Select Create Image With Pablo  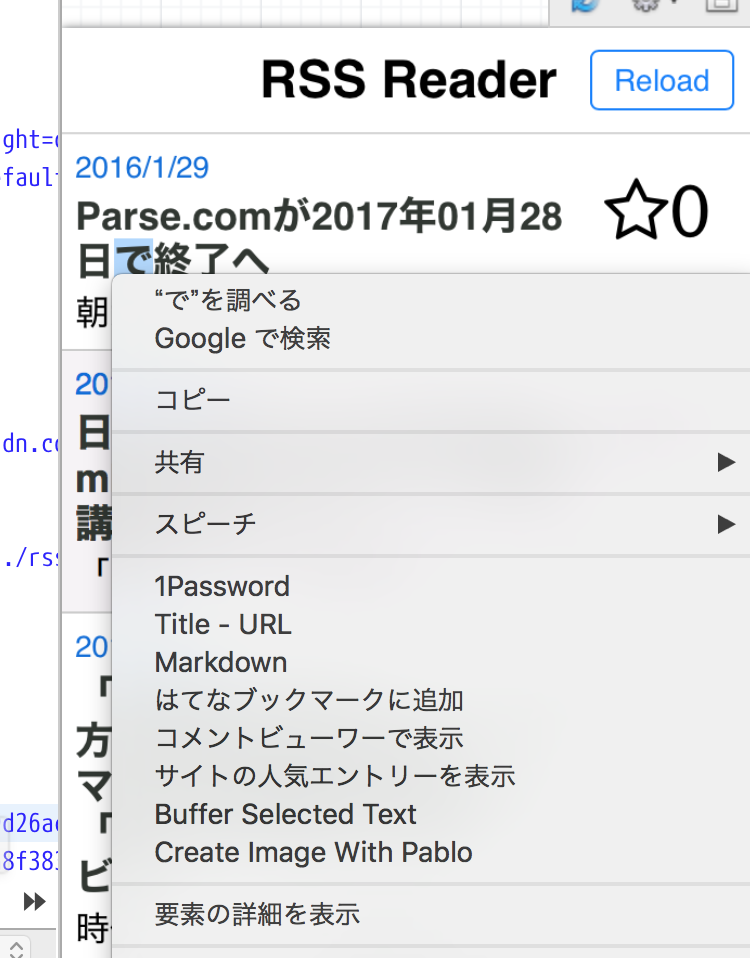pos(313,853)
